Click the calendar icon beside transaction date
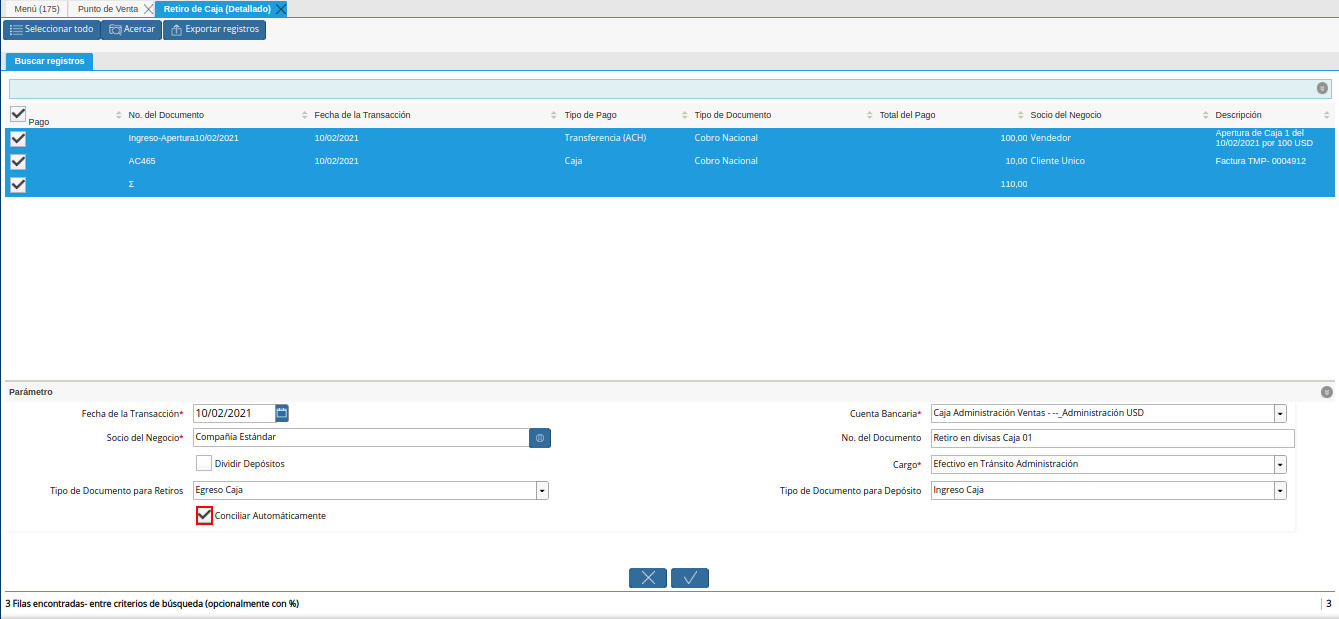 [282, 412]
